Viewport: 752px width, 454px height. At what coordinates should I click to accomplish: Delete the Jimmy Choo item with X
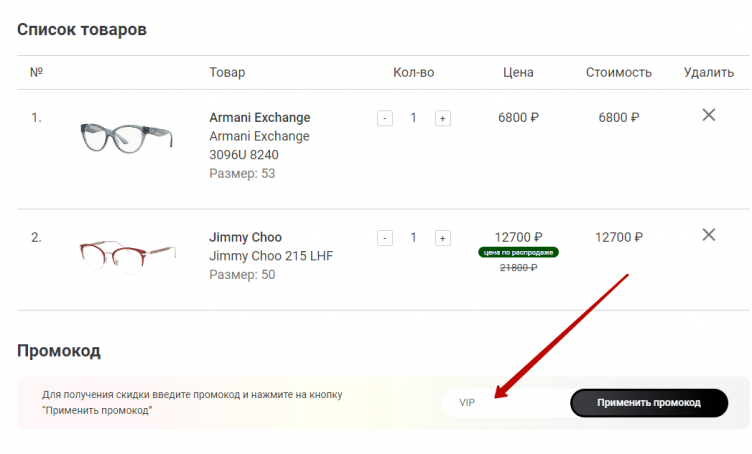click(708, 235)
